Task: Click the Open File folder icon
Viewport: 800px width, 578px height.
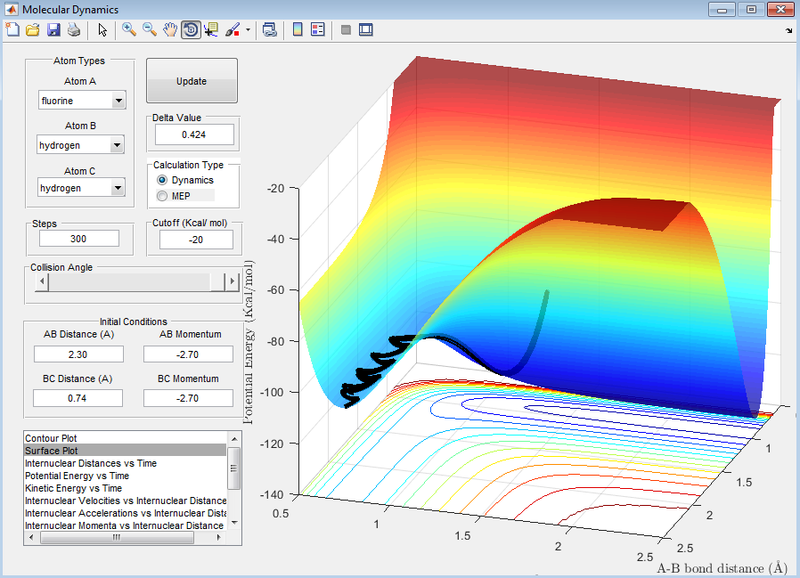Action: 32,30
